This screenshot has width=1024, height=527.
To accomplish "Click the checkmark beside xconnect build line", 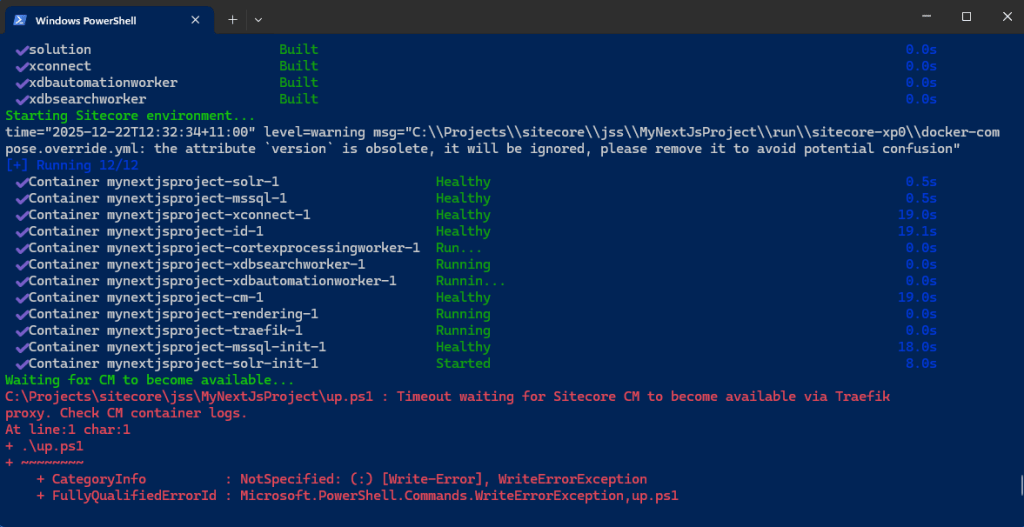I will click(21, 66).
